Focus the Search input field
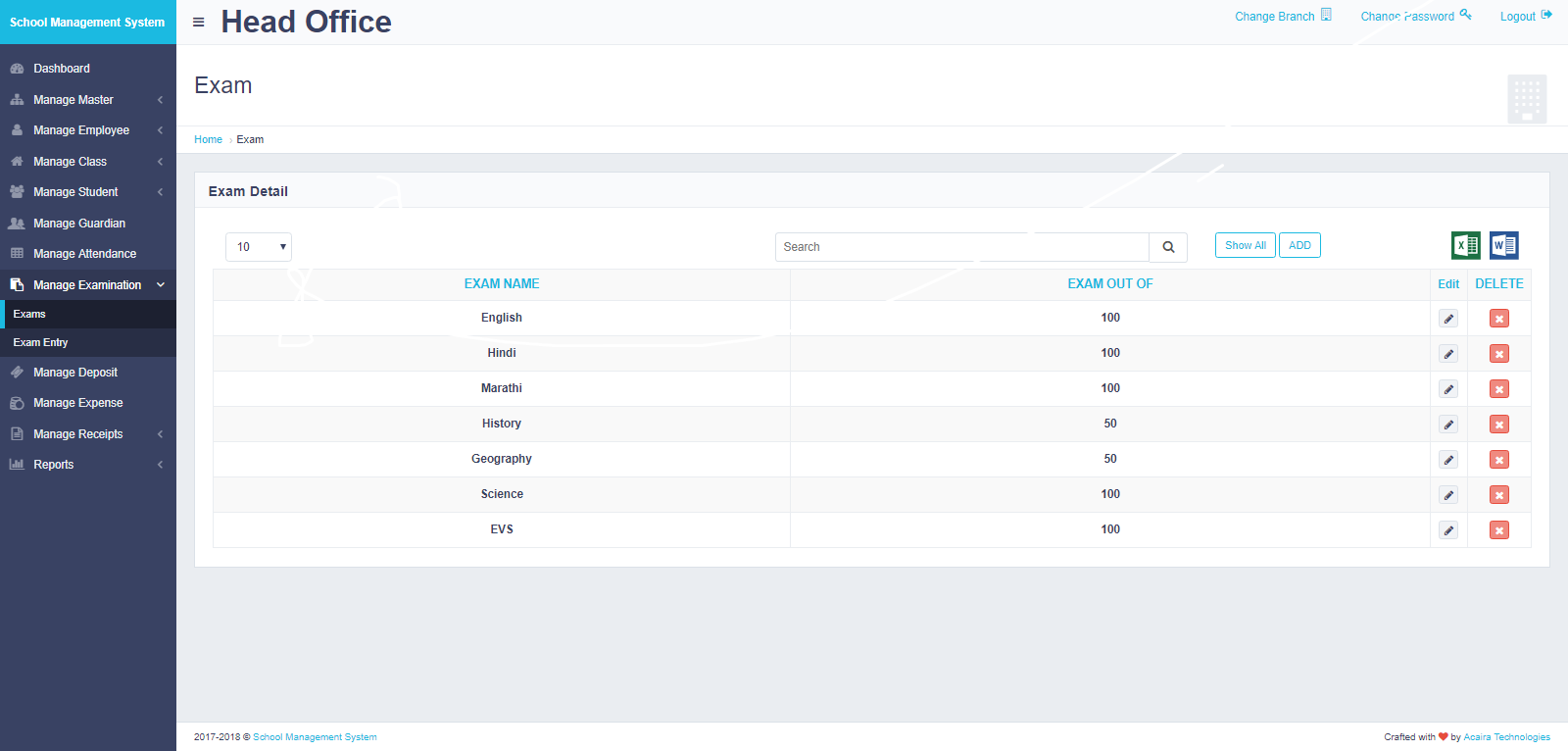The image size is (1568, 751). (x=961, y=247)
